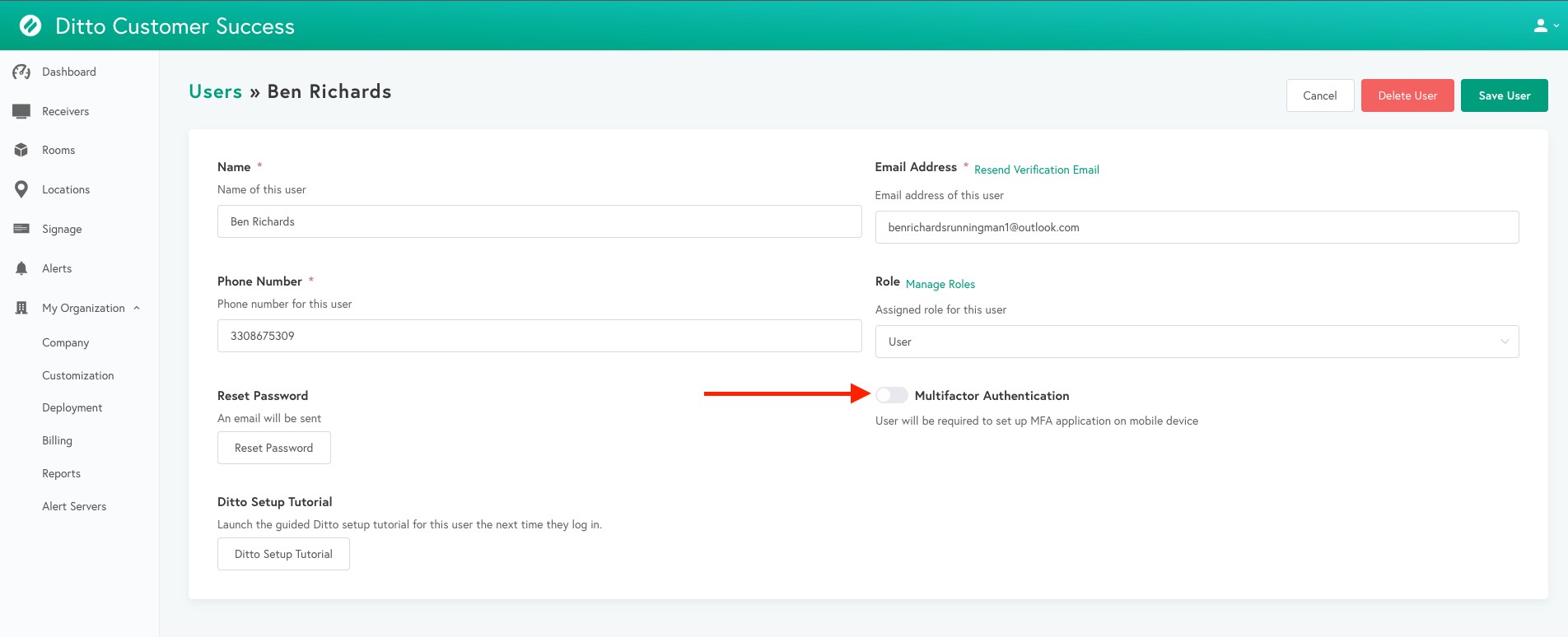1568x637 pixels.
Task: Click the Locations pin icon
Action: coord(21,189)
